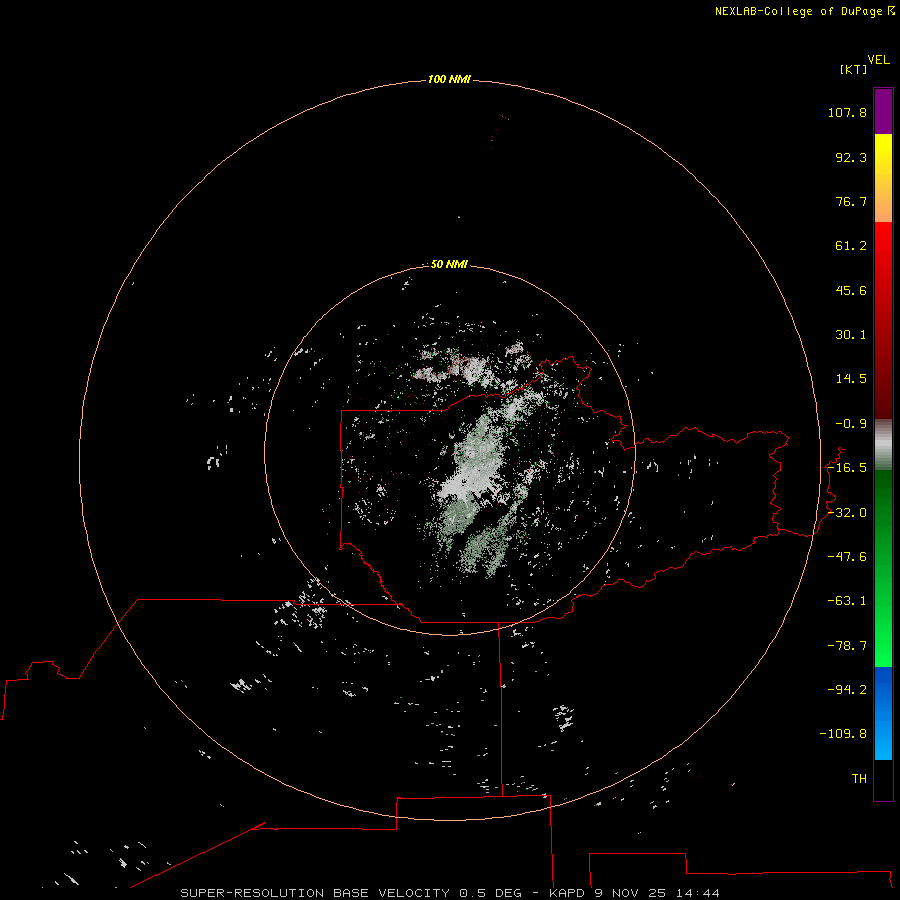900x900 pixels.
Task: Click the green segment of velocity color bar
Action: coord(883,568)
